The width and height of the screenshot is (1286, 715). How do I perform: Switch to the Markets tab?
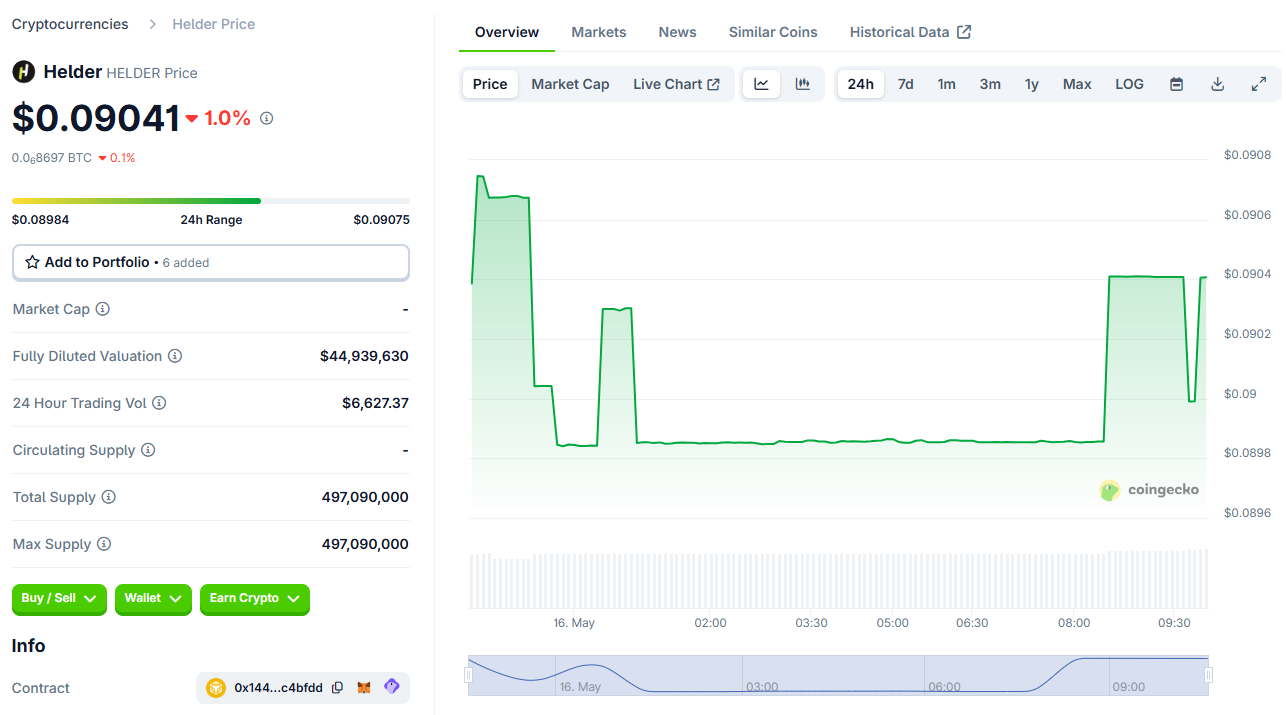coord(599,32)
